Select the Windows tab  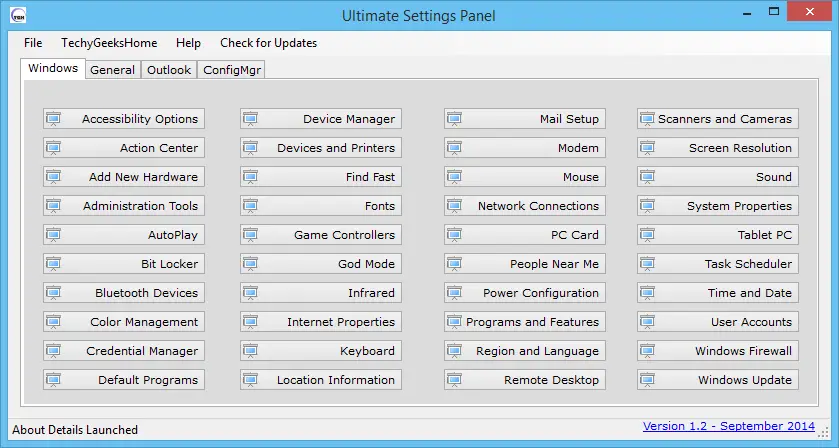coord(53,68)
